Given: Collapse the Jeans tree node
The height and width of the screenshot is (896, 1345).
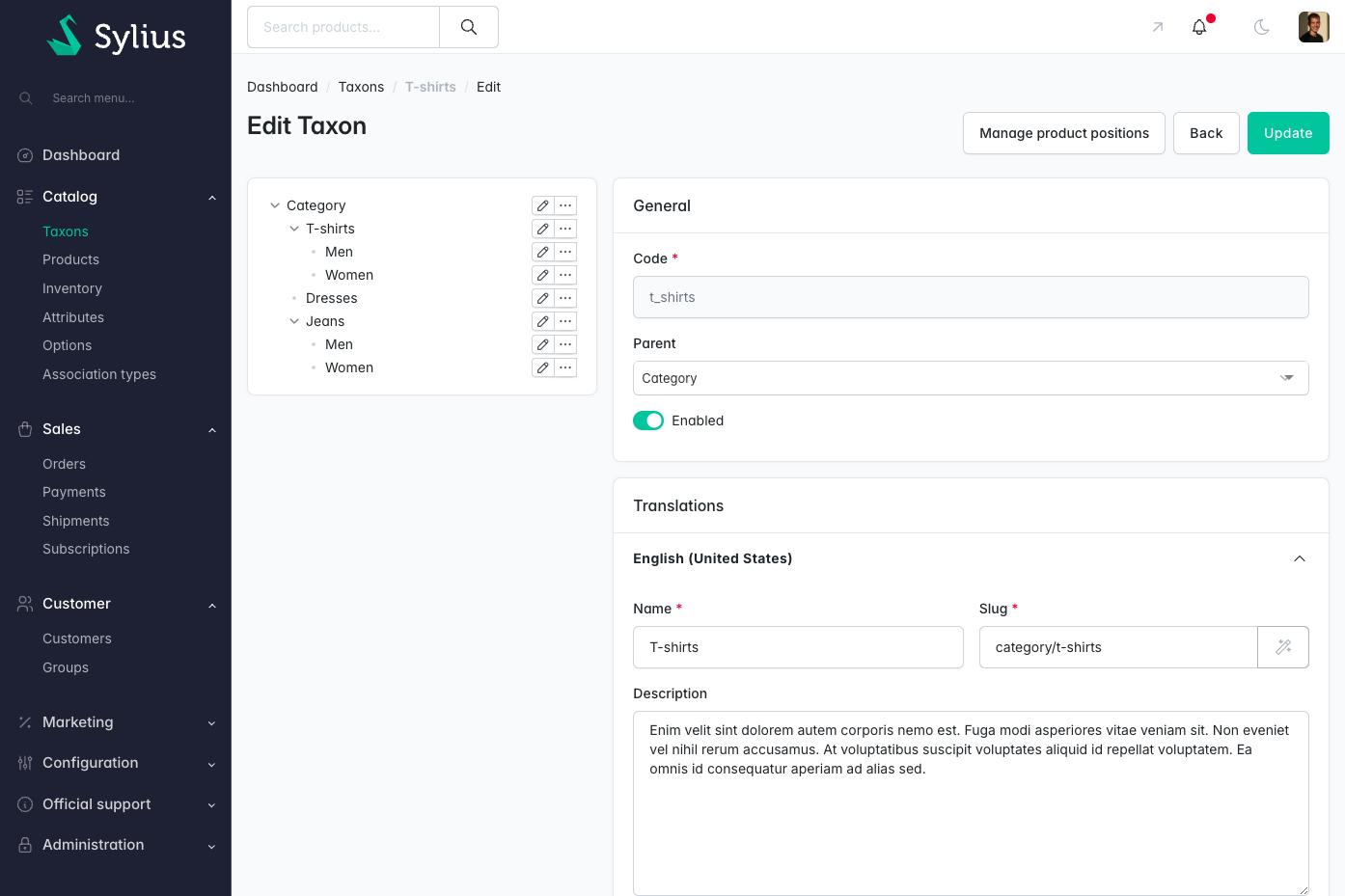Looking at the screenshot, I should tap(294, 321).
